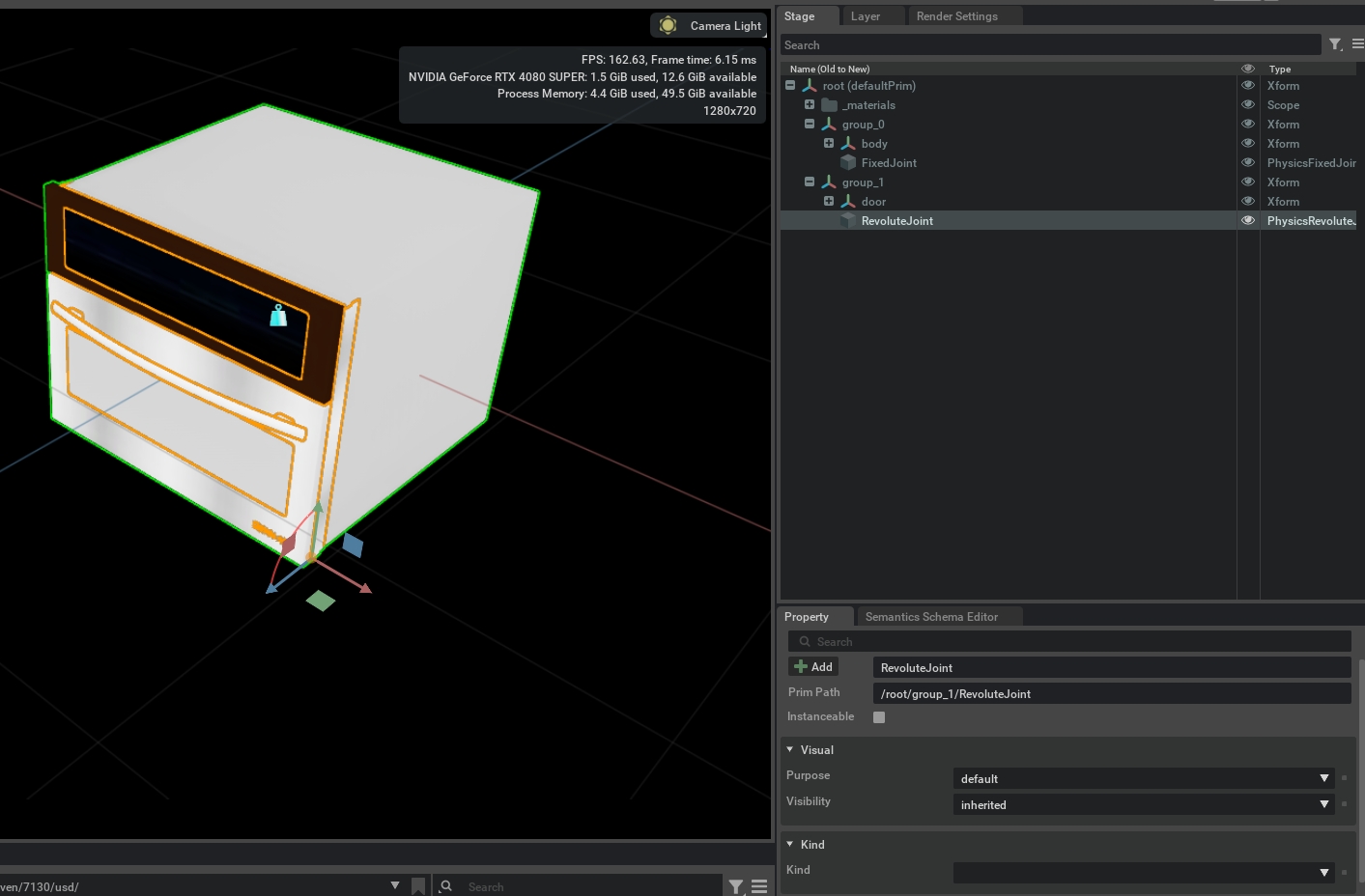Click the green plus Add icon in Property panel
The height and width of the screenshot is (896, 1365).
point(801,666)
